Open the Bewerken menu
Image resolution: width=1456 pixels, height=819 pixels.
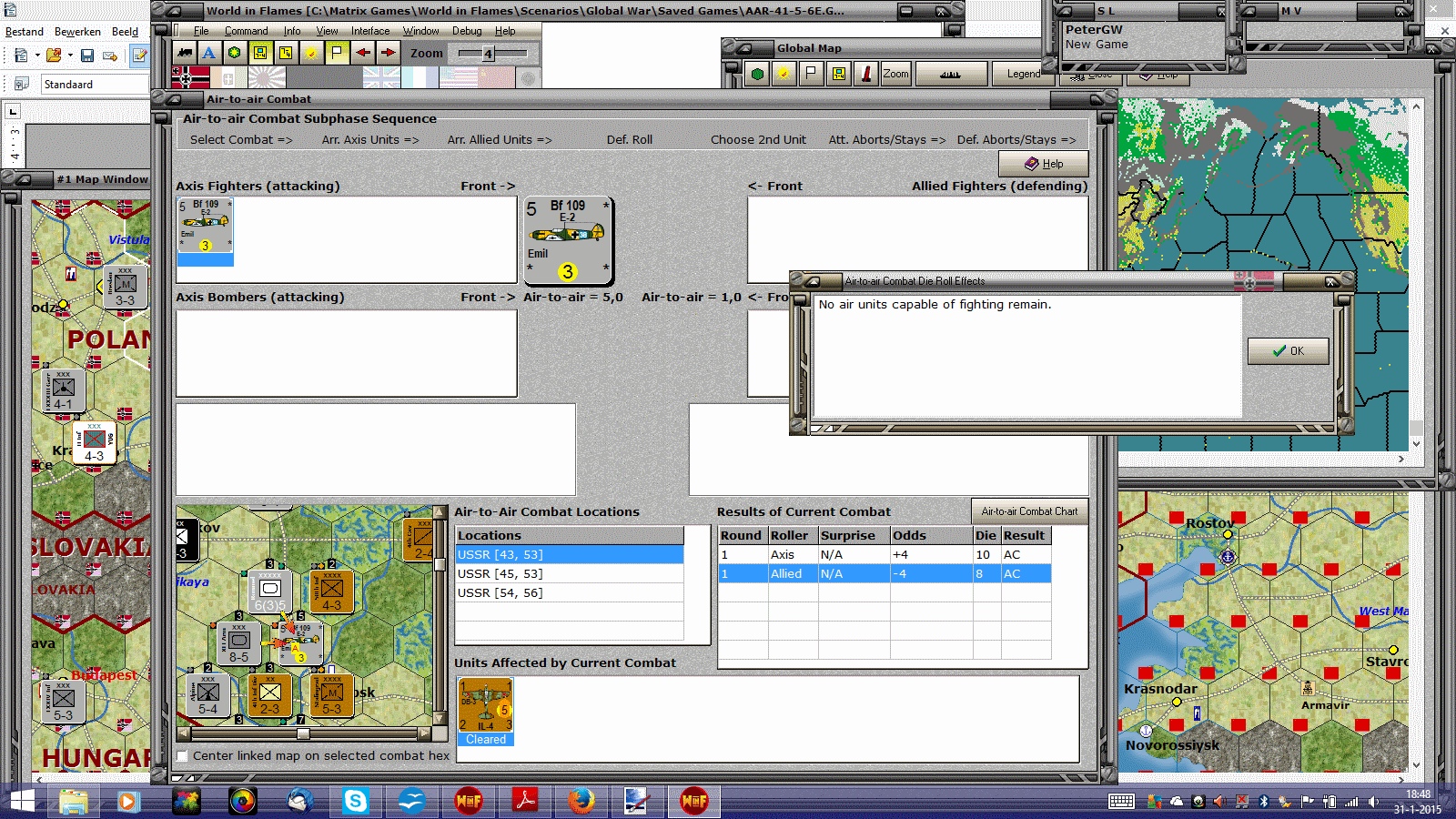77,32
